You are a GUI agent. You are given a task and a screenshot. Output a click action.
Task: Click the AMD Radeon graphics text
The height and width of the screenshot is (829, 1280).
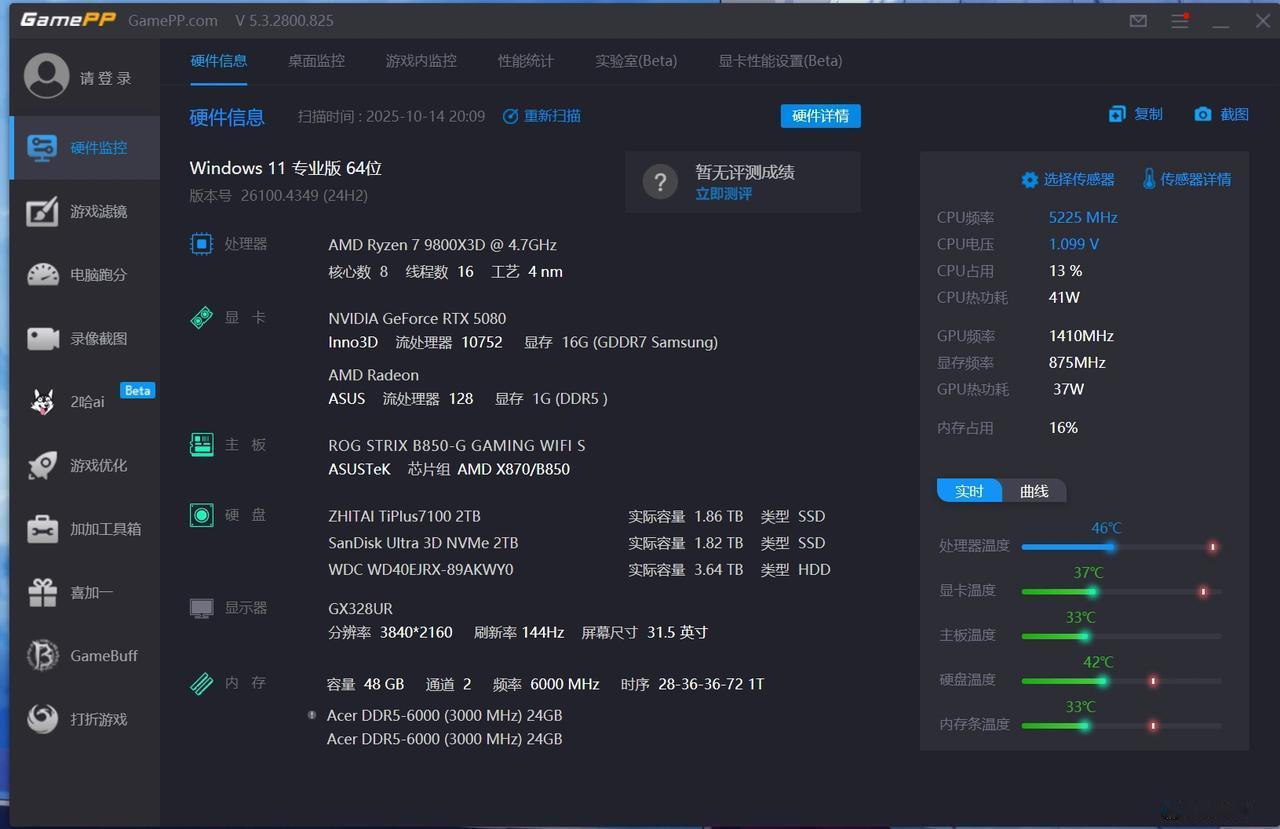(373, 375)
